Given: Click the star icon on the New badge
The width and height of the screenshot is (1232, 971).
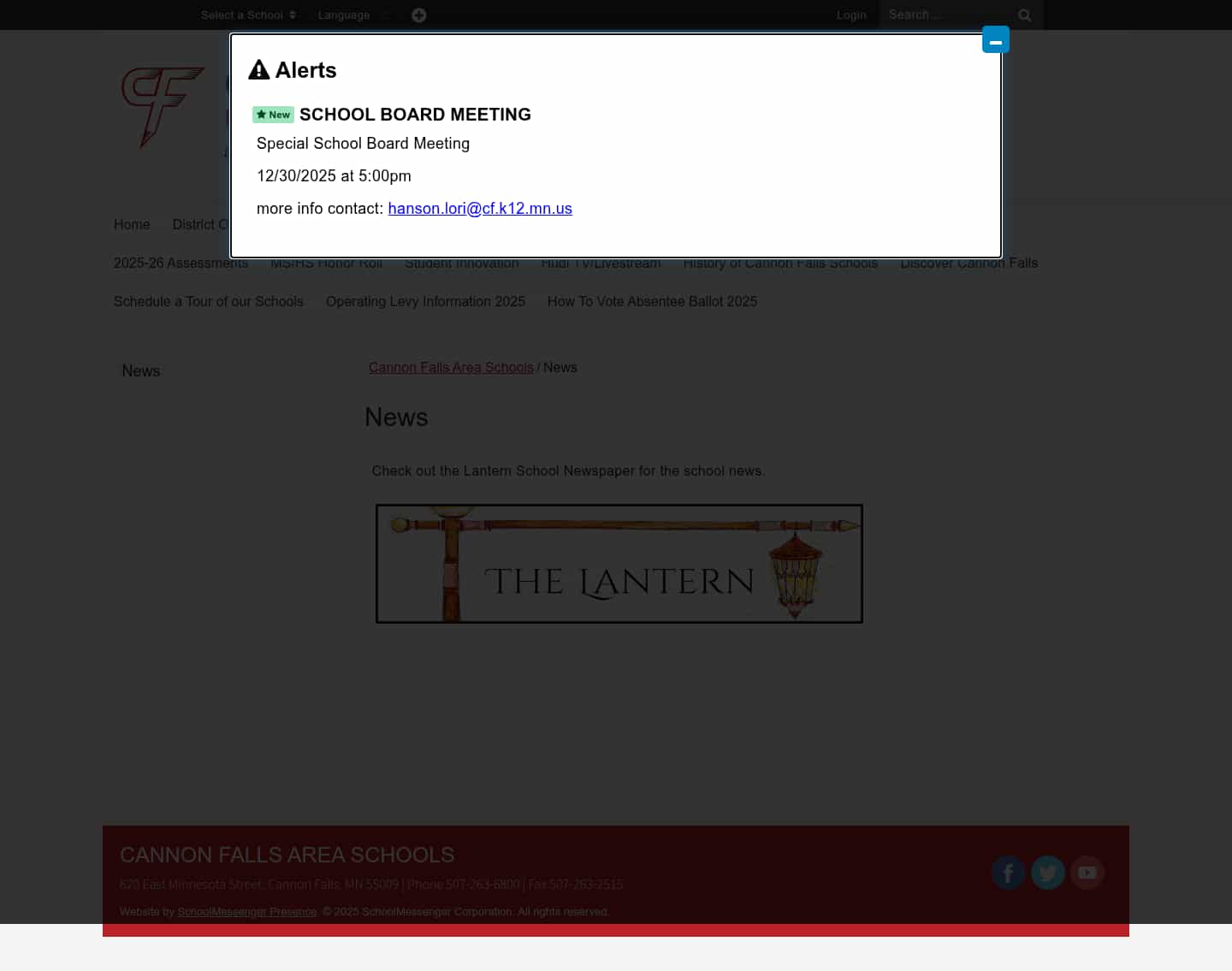Looking at the screenshot, I should coord(261,114).
